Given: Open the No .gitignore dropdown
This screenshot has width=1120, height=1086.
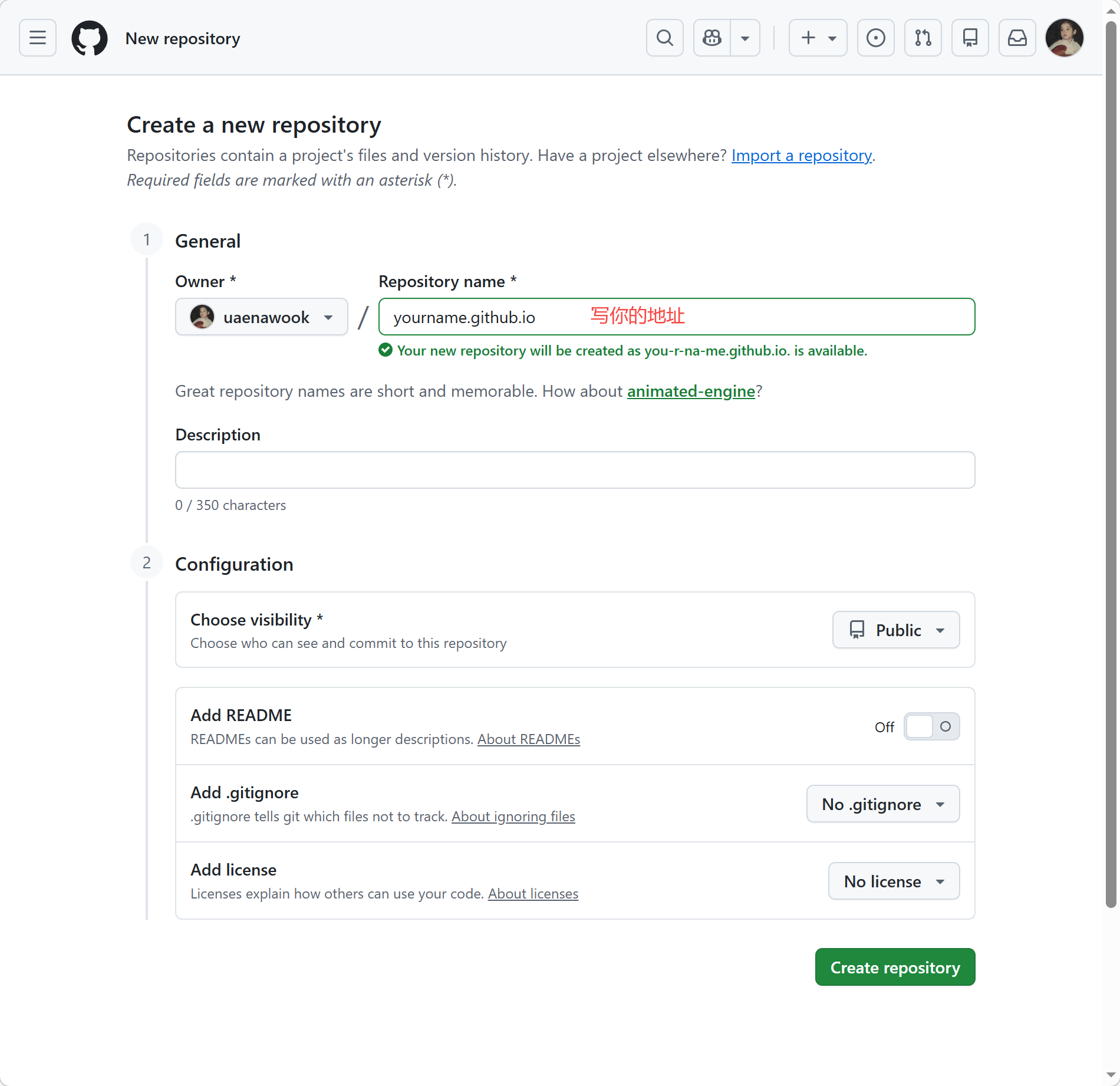Looking at the screenshot, I should coord(882,804).
